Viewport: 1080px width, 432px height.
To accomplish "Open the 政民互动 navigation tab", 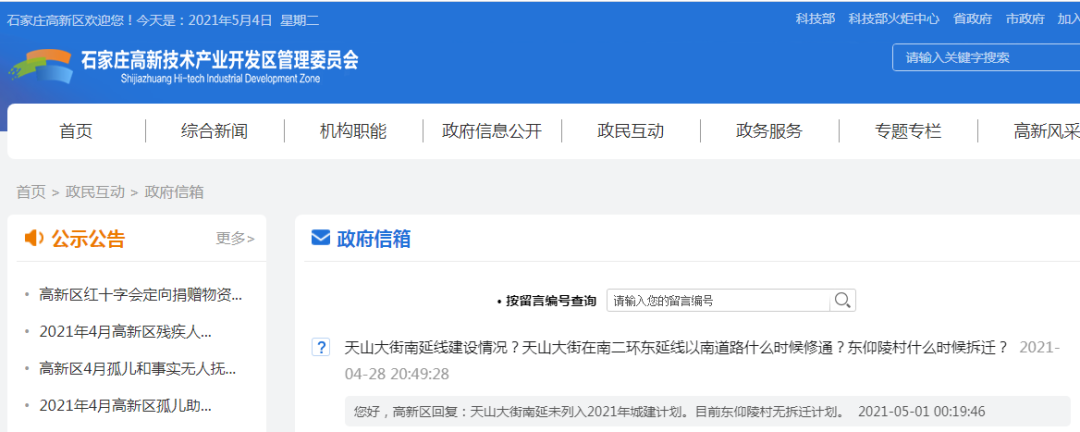I will (630, 131).
